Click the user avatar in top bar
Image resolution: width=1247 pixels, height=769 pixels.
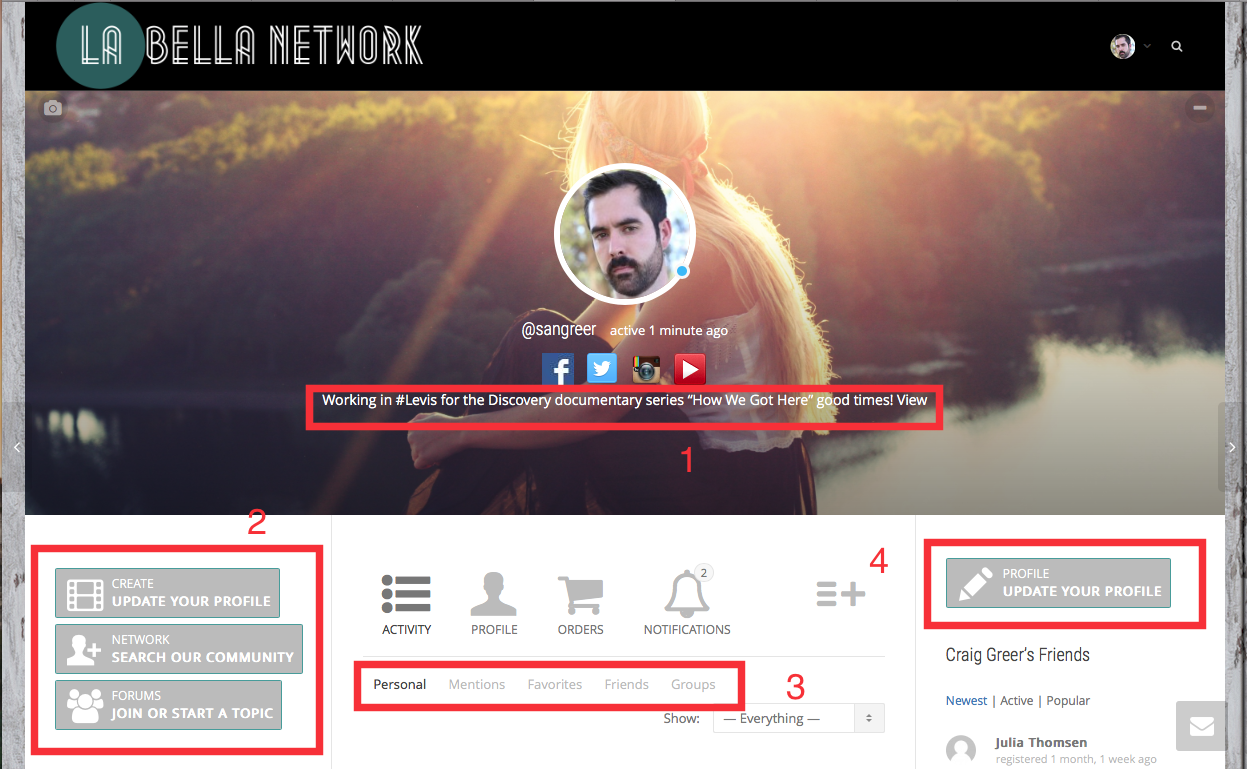pyautogui.click(x=1123, y=46)
